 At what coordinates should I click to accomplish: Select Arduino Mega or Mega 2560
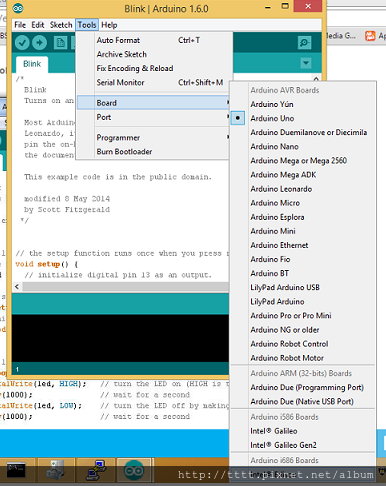pos(303,161)
